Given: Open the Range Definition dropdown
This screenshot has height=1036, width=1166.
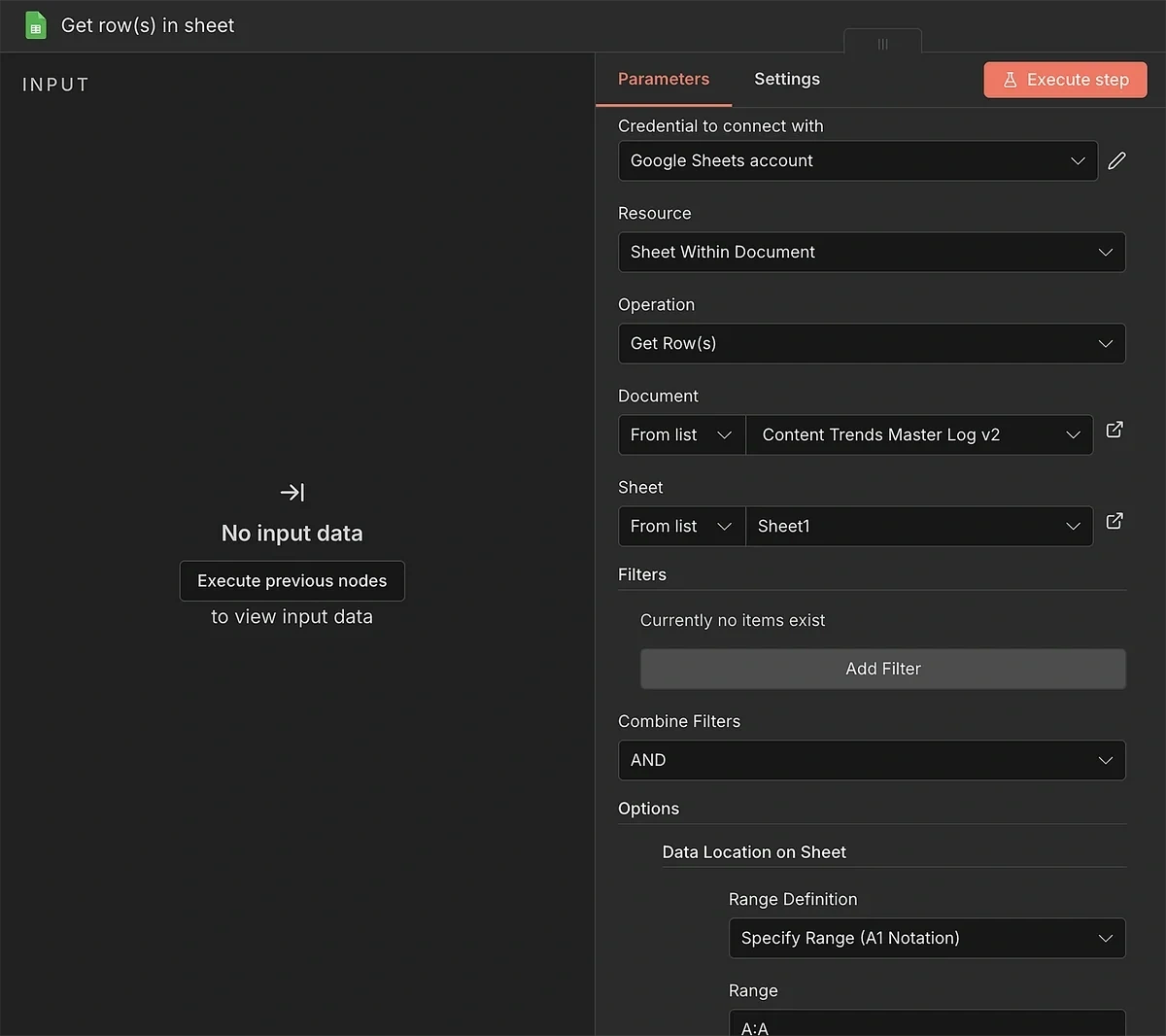Looking at the screenshot, I should tap(926, 939).
